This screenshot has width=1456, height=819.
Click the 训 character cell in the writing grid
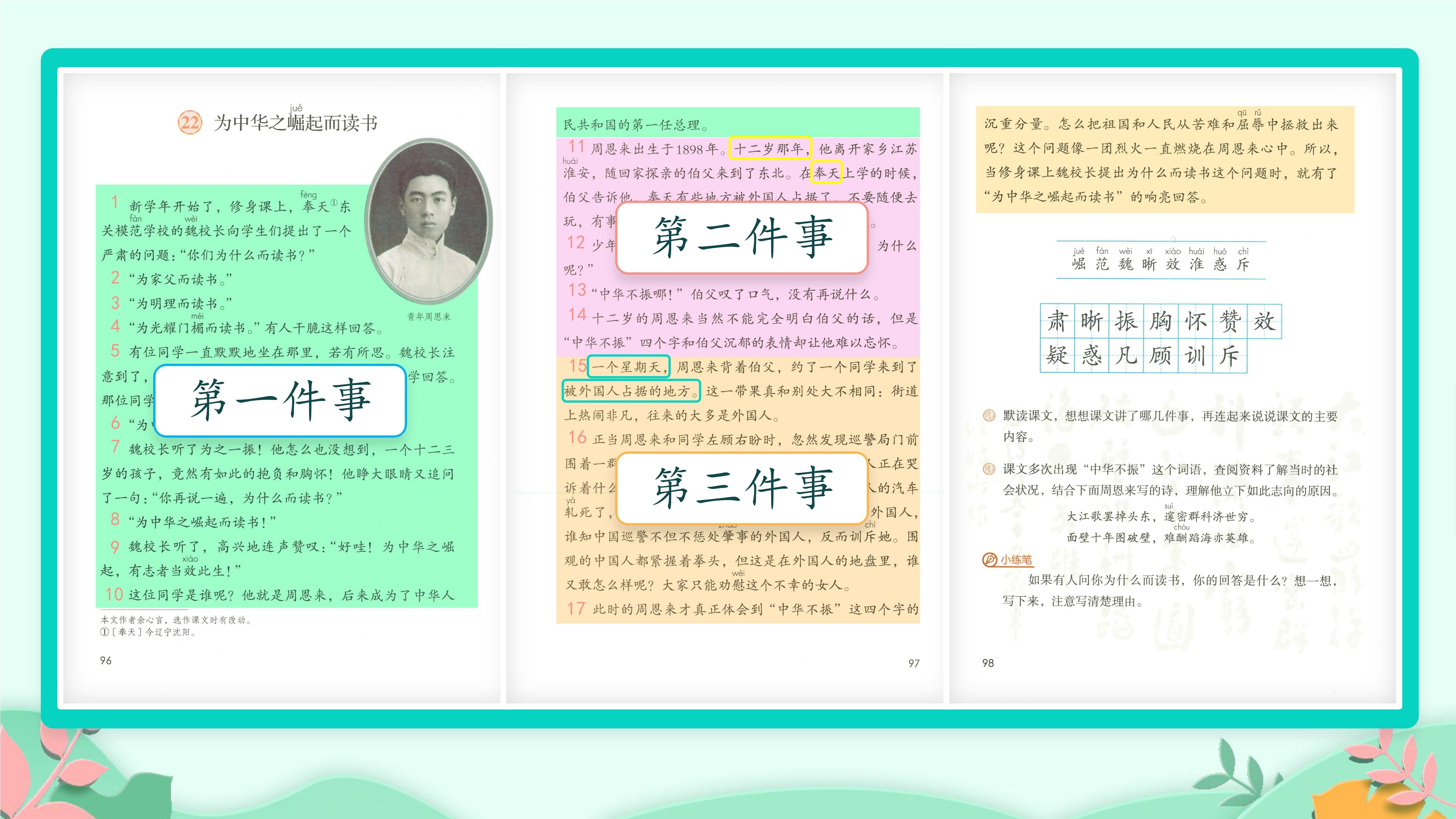pyautogui.click(x=1195, y=356)
